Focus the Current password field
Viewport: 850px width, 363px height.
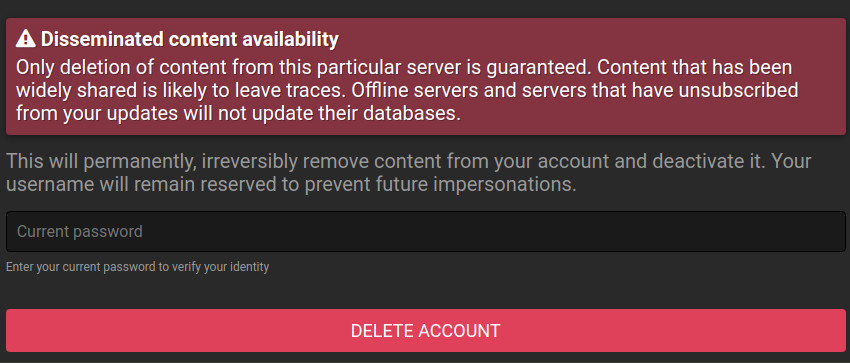(x=426, y=231)
